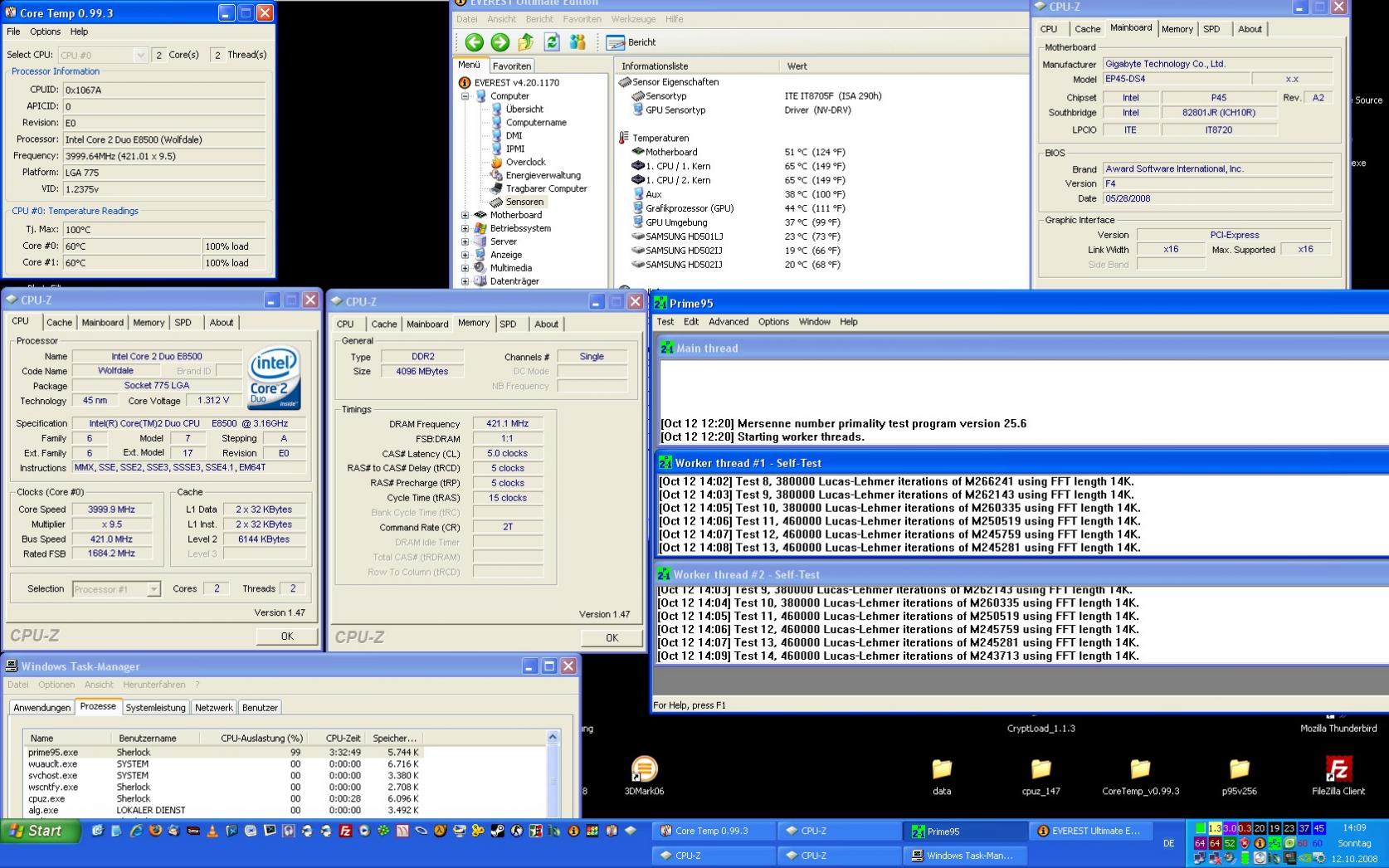
Task: Expand the Motherboard node in EVEREST tree
Action: pos(465,215)
